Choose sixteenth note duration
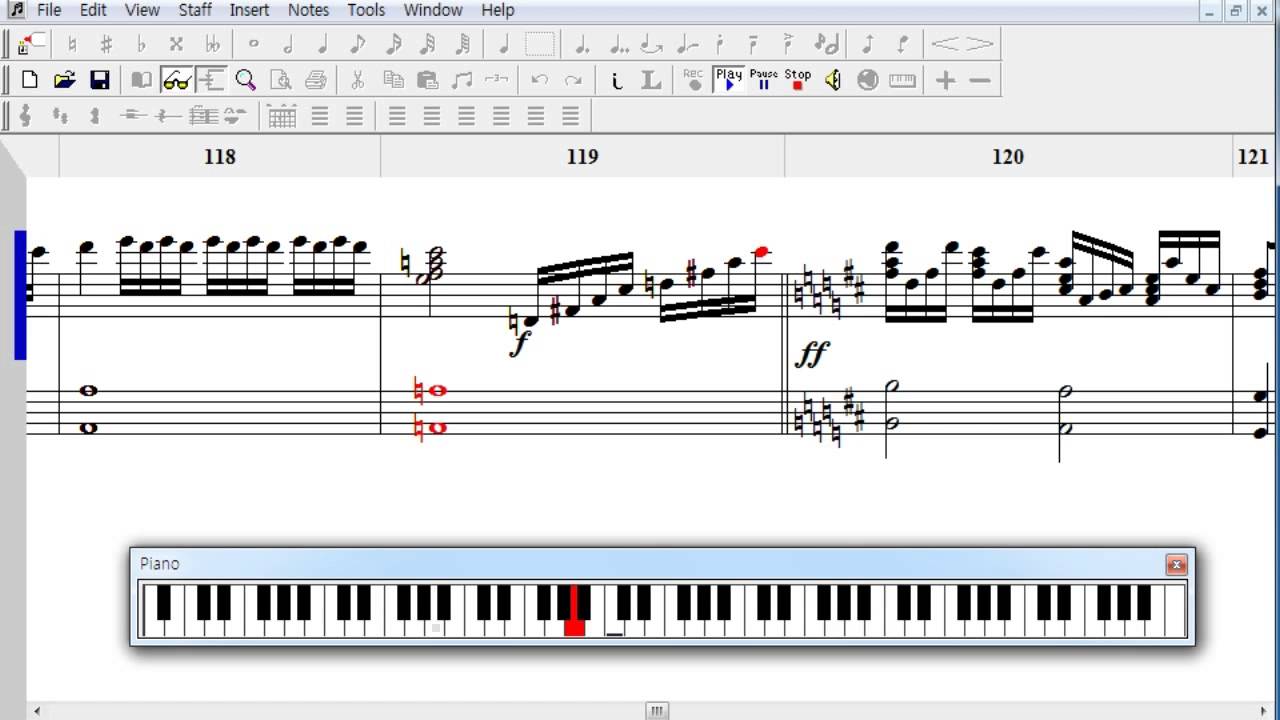1280x720 pixels. (x=393, y=44)
